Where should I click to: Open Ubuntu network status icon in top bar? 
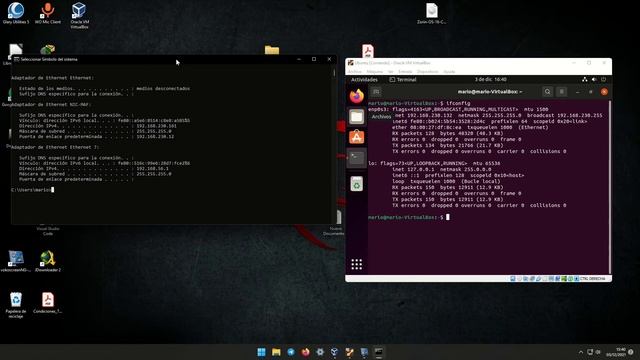585,80
